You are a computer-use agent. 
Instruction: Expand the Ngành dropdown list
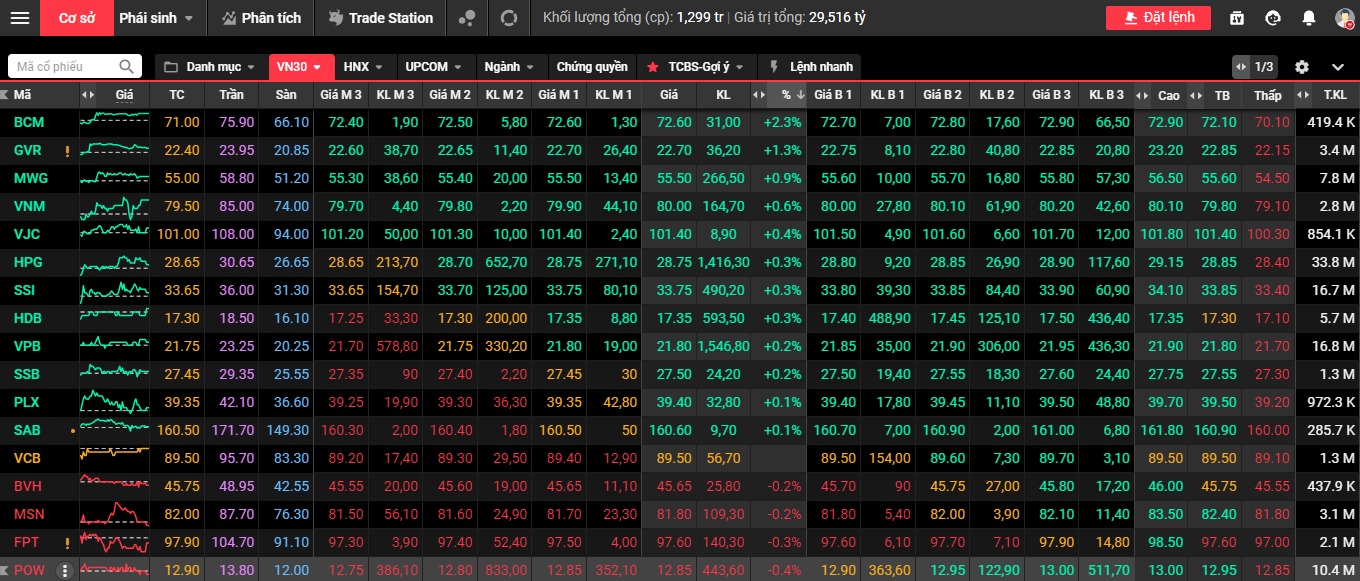pyautogui.click(x=510, y=67)
